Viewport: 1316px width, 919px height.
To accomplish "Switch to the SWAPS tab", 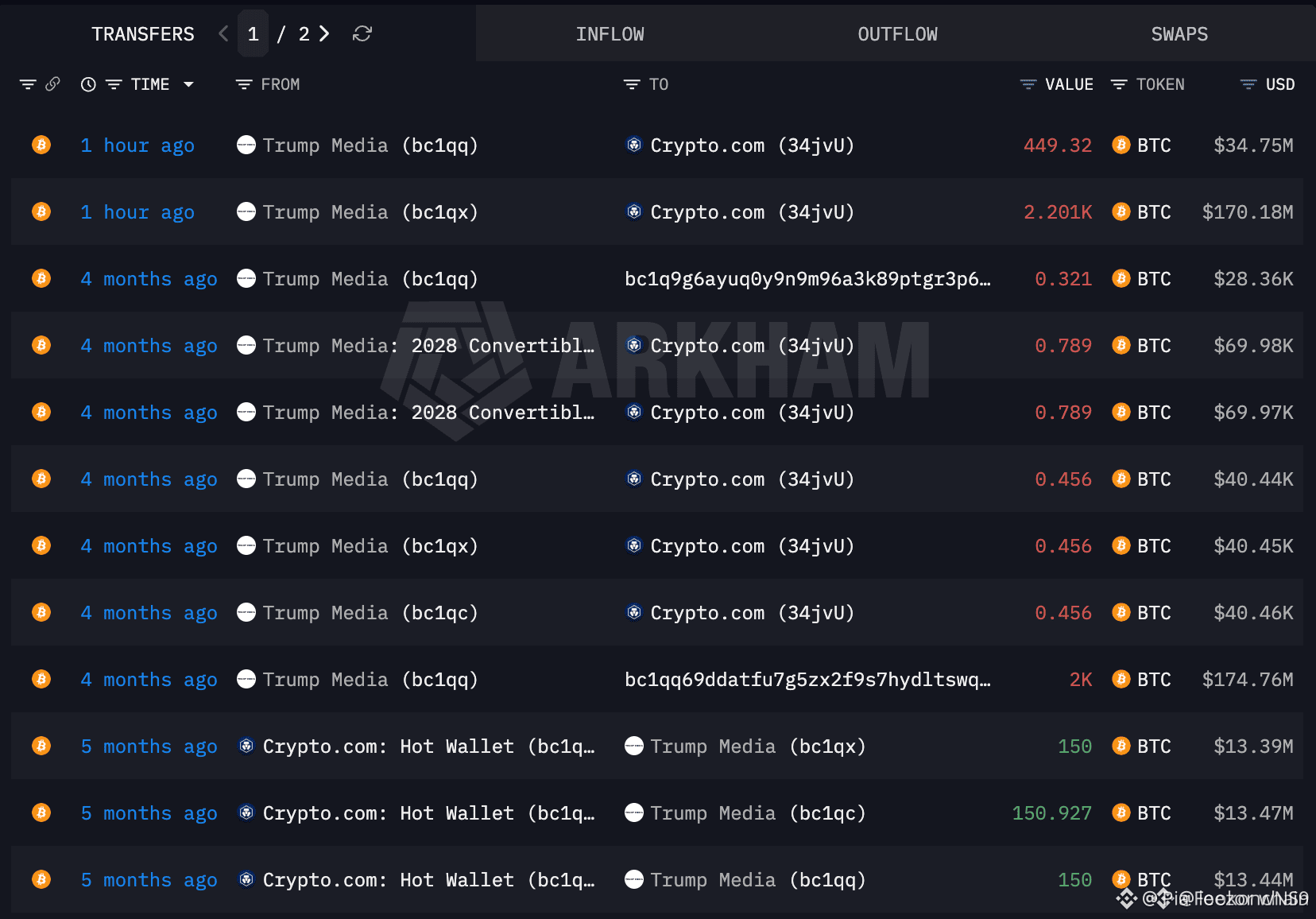I will pos(1179,34).
